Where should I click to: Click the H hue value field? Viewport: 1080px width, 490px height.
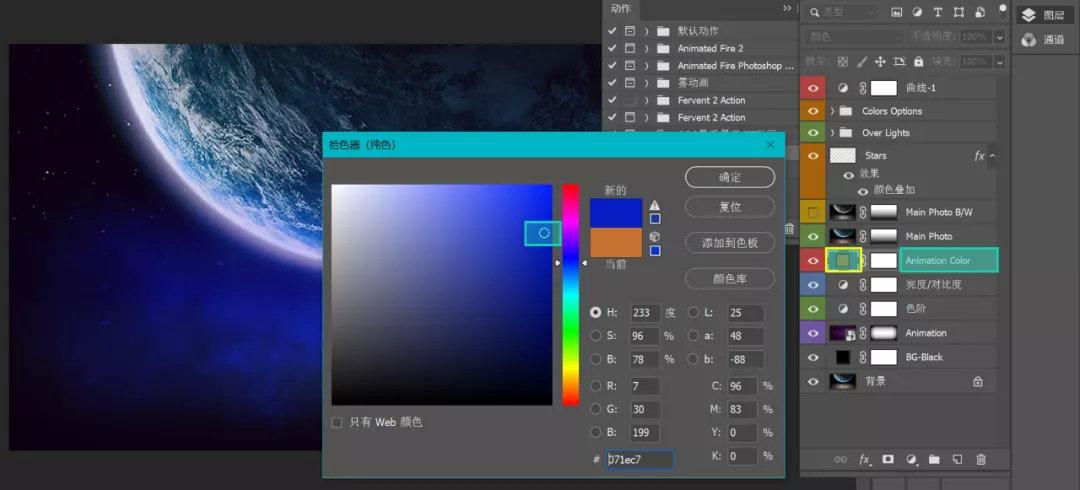point(646,313)
